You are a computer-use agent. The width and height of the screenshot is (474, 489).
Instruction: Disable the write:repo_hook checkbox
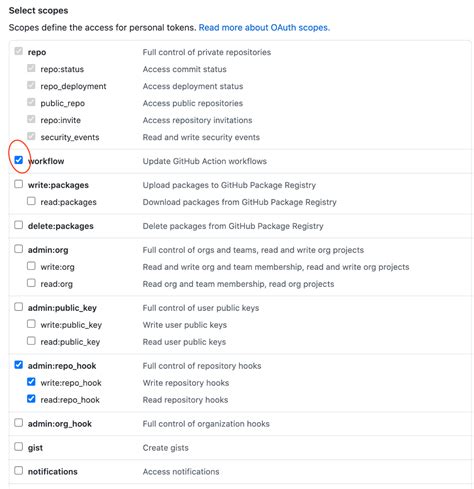[31, 382]
